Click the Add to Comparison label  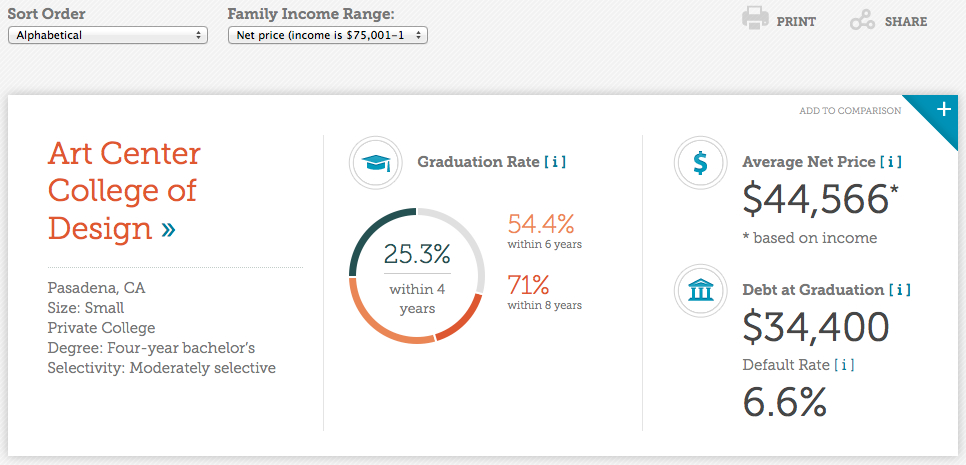(850, 111)
